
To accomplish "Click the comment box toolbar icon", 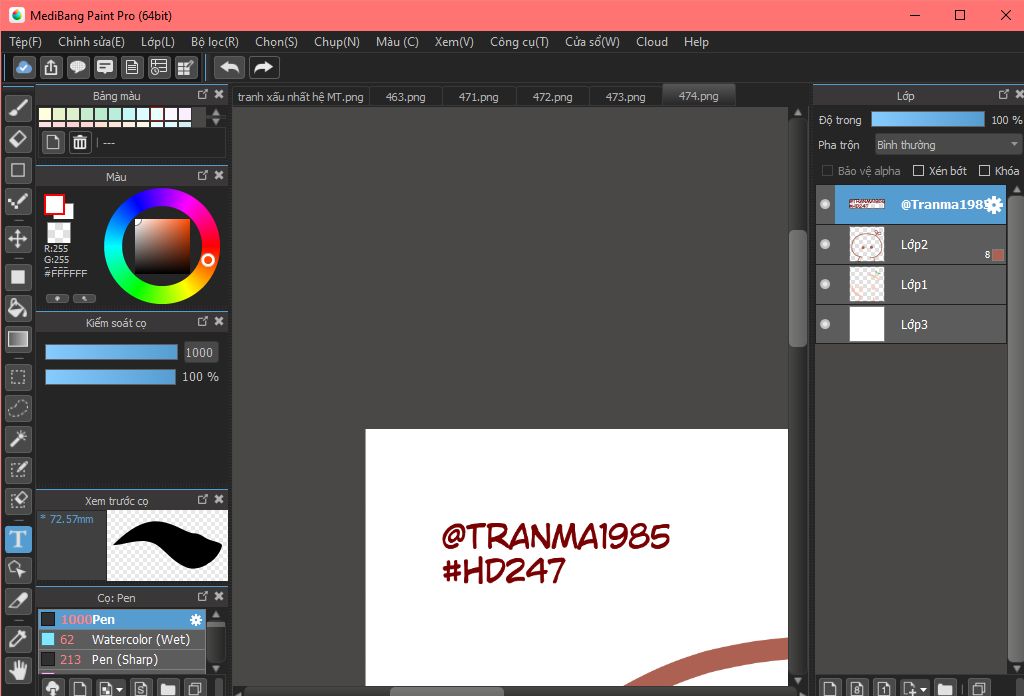I will pos(104,67).
